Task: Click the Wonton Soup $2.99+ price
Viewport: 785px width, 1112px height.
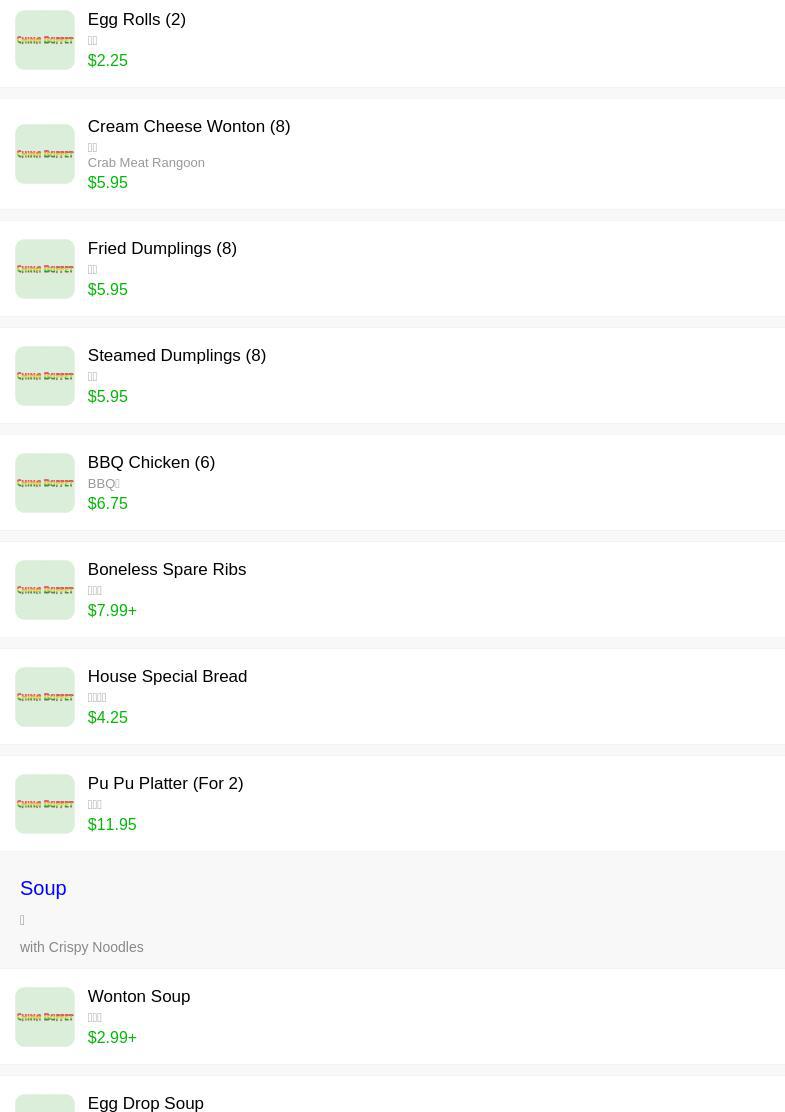Action: 112,1038
